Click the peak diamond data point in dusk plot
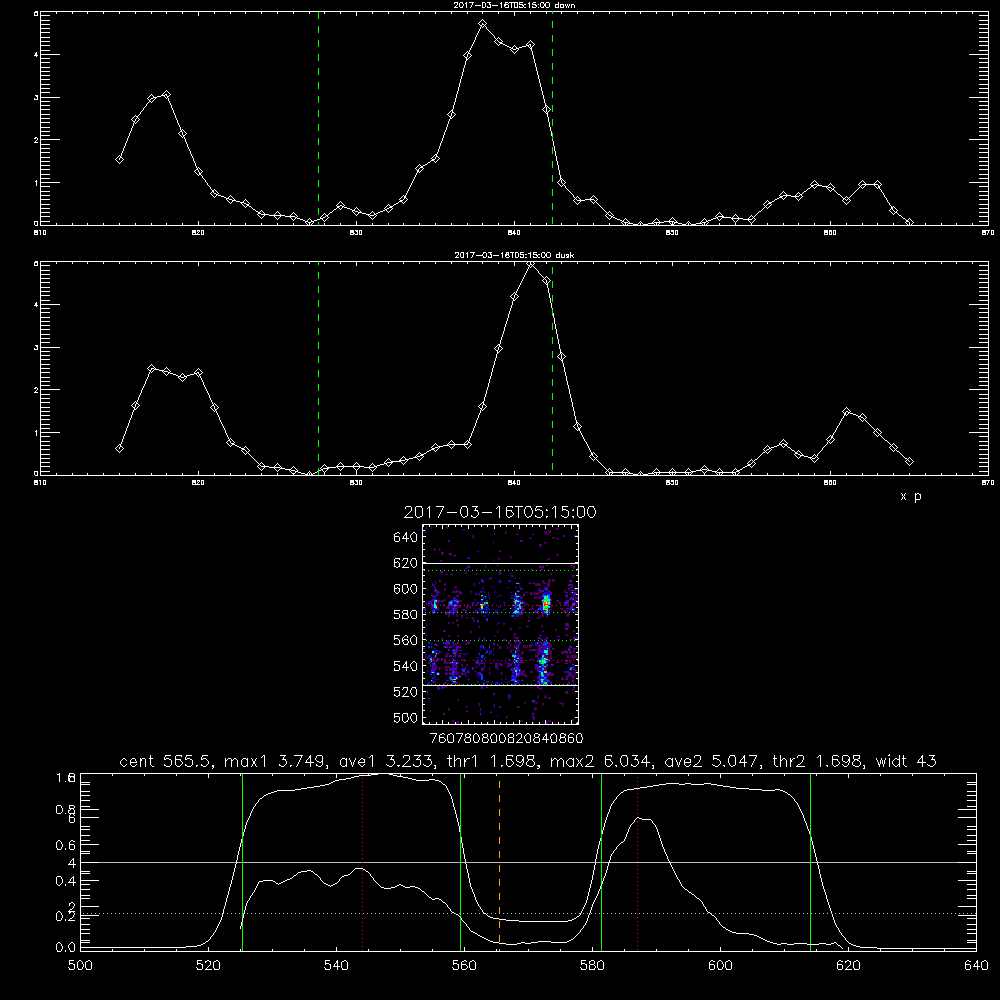The width and height of the screenshot is (1000, 1000). tap(531, 264)
